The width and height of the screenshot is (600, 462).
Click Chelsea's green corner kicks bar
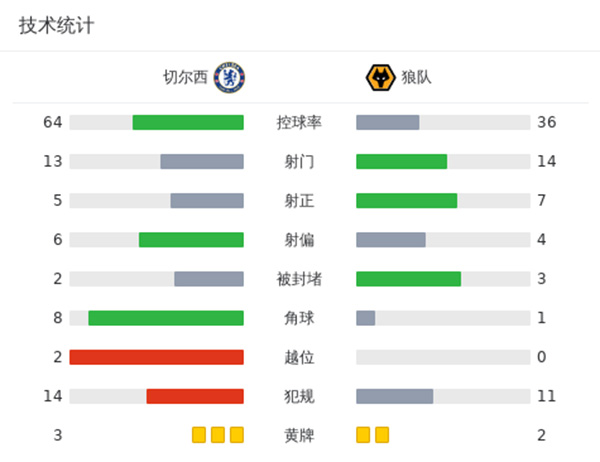[x=166, y=318]
